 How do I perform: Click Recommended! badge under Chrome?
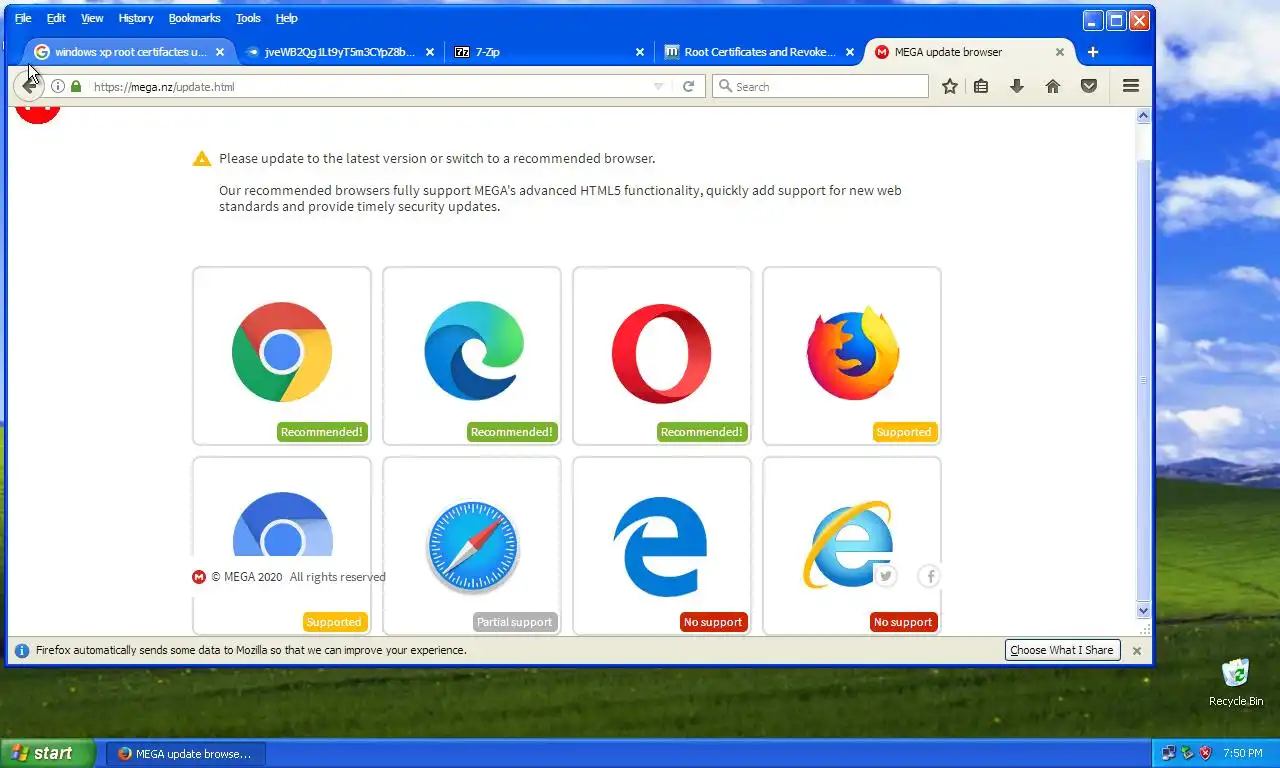(322, 432)
